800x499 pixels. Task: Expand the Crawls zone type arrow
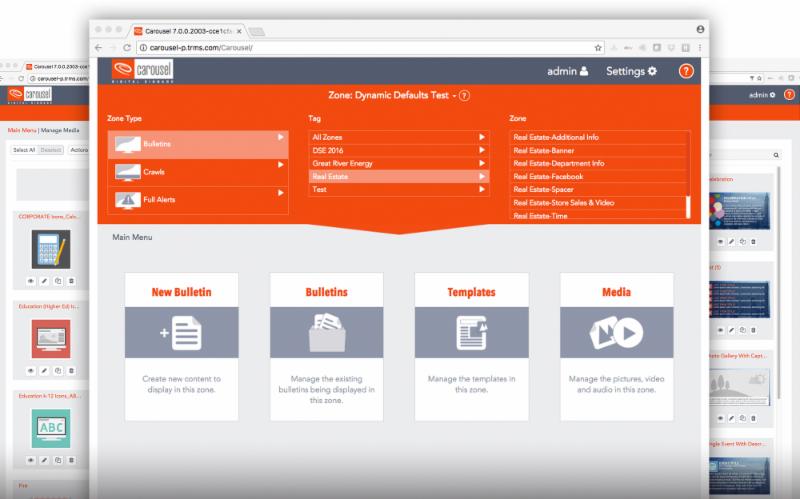(x=280, y=165)
